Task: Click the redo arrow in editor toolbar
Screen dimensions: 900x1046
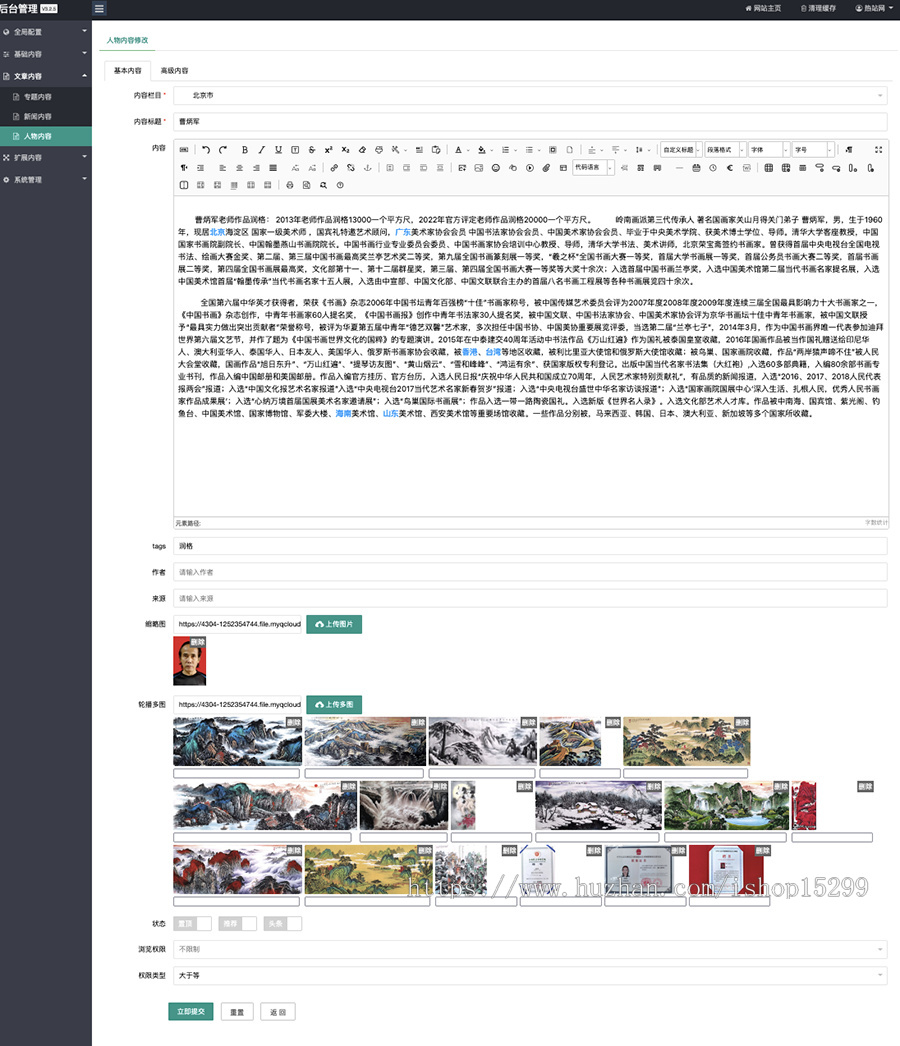Action: tap(223, 150)
